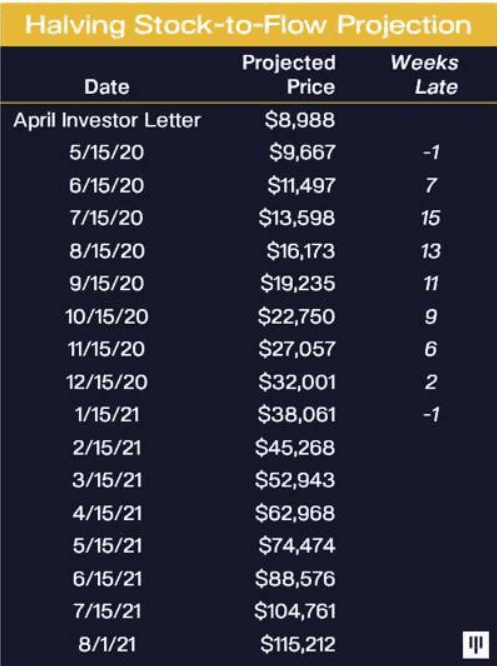Select the 5/15/20 date cell
The image size is (497, 666).
(x=107, y=152)
